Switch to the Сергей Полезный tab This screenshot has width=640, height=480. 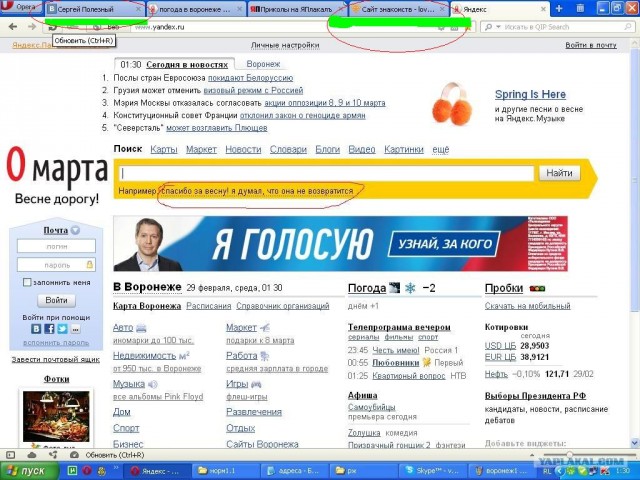click(91, 9)
